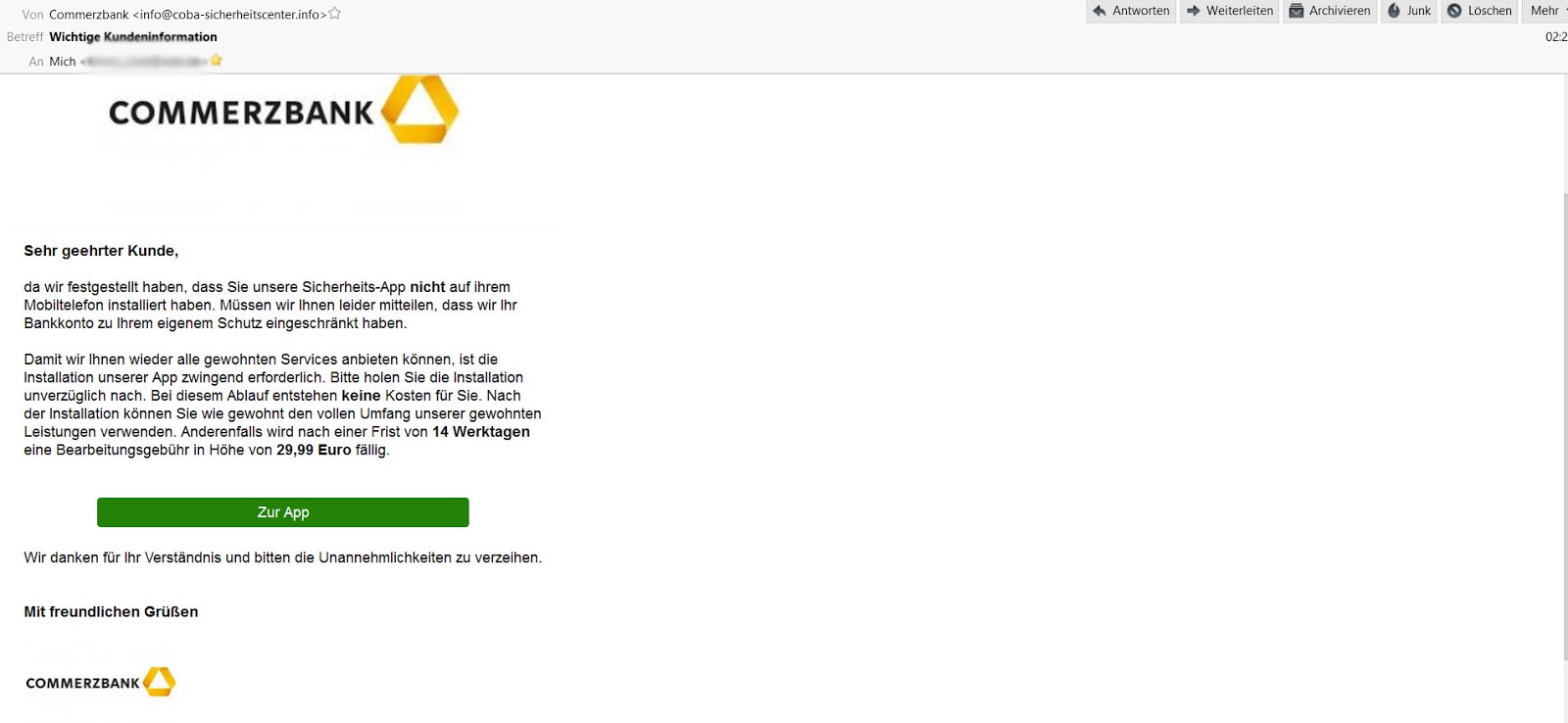Click the greeting Sehr geehrter Kunde
The width and height of the screenshot is (1568, 723).
(x=101, y=251)
